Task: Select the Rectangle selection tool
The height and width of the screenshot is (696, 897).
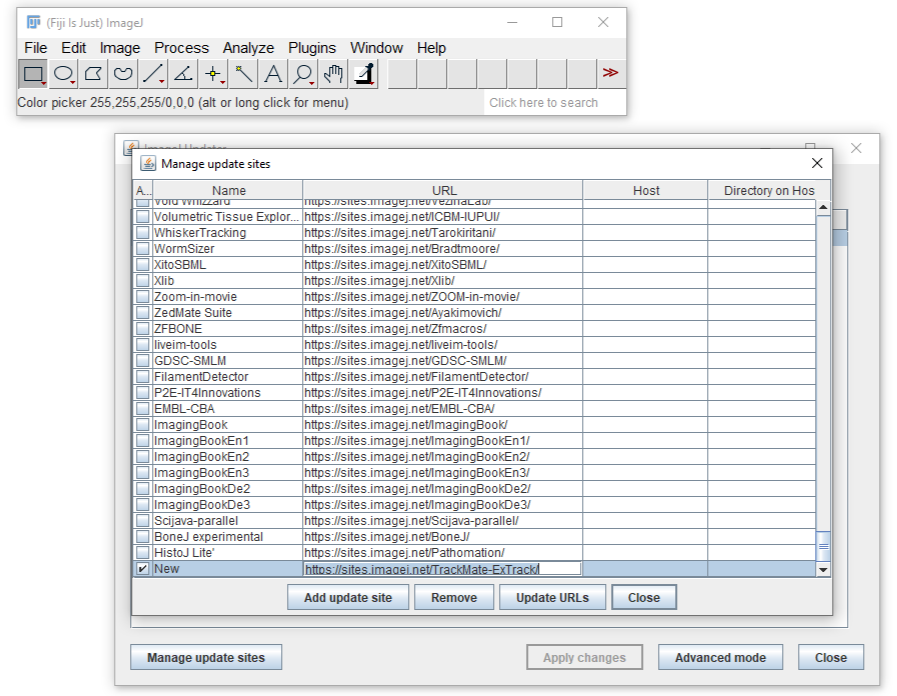Action: point(33,74)
